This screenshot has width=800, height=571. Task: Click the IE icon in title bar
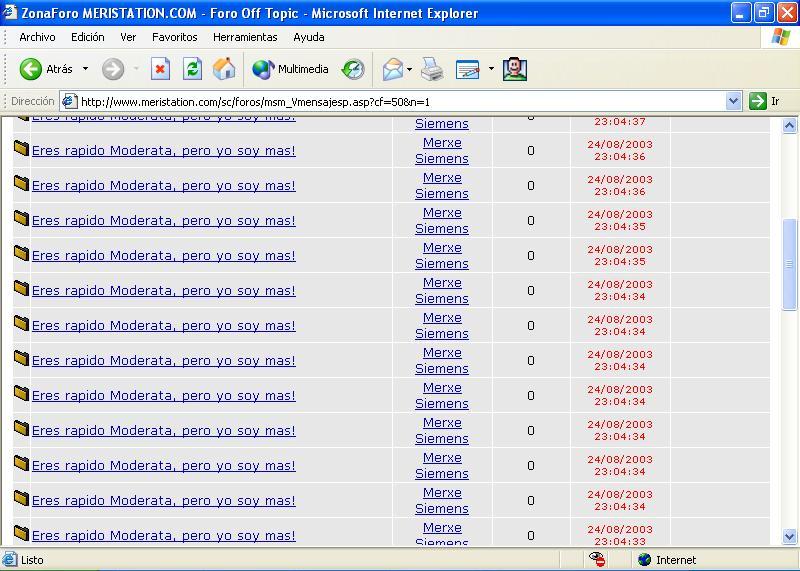[10, 11]
